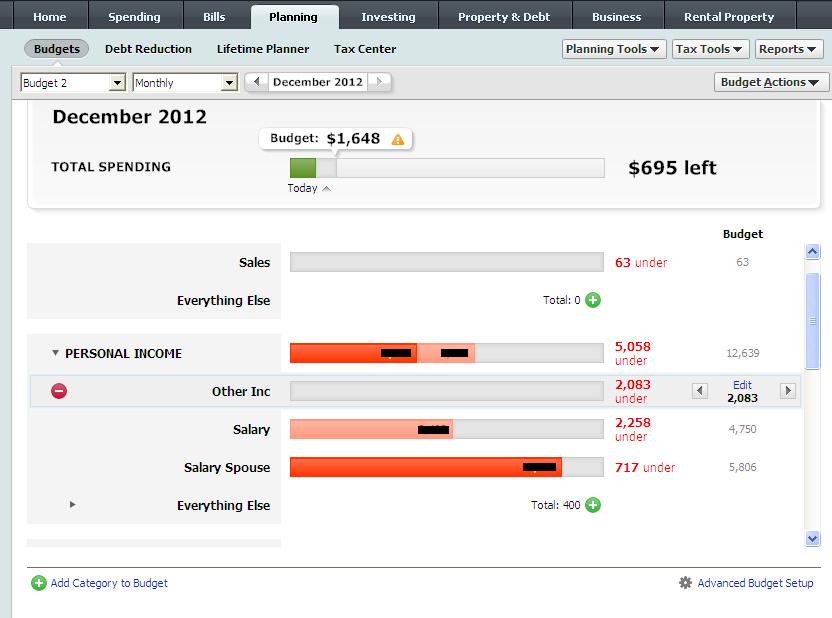Open the Budget Actions menu
The height and width of the screenshot is (618, 832).
[770, 82]
